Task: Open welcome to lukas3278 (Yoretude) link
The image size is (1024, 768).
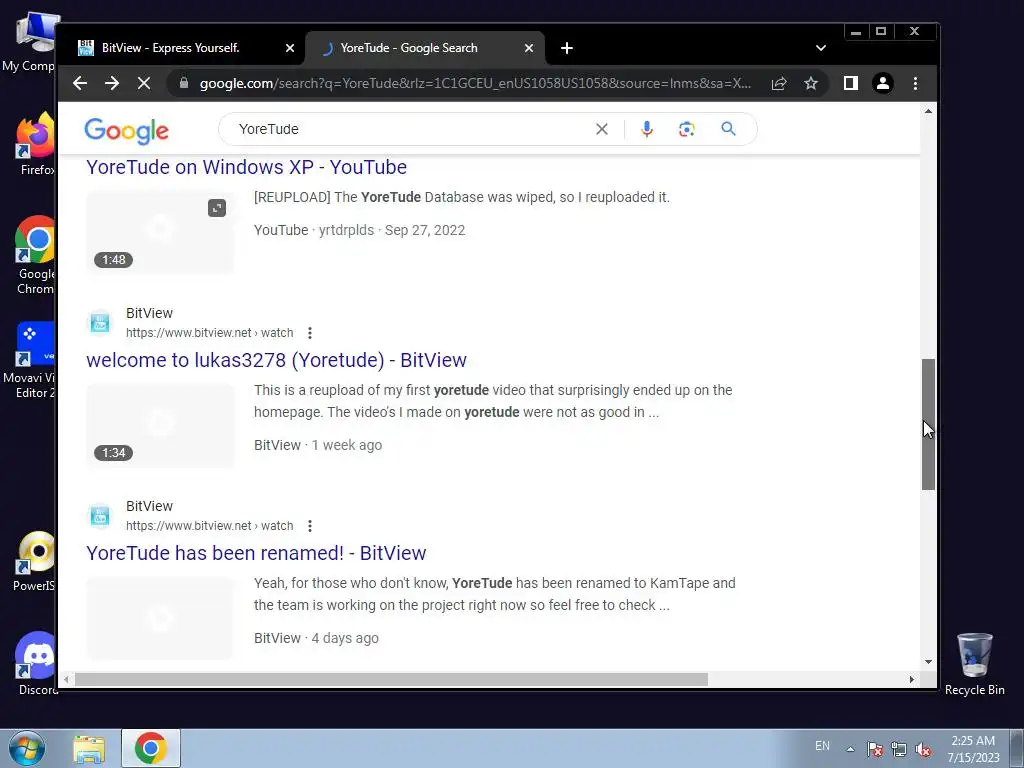Action: tap(276, 360)
